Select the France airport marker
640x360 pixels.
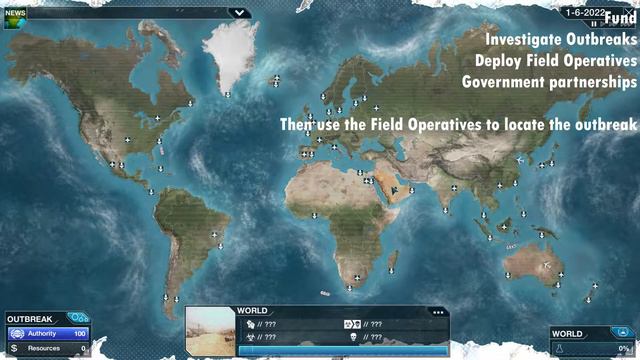tap(320, 140)
